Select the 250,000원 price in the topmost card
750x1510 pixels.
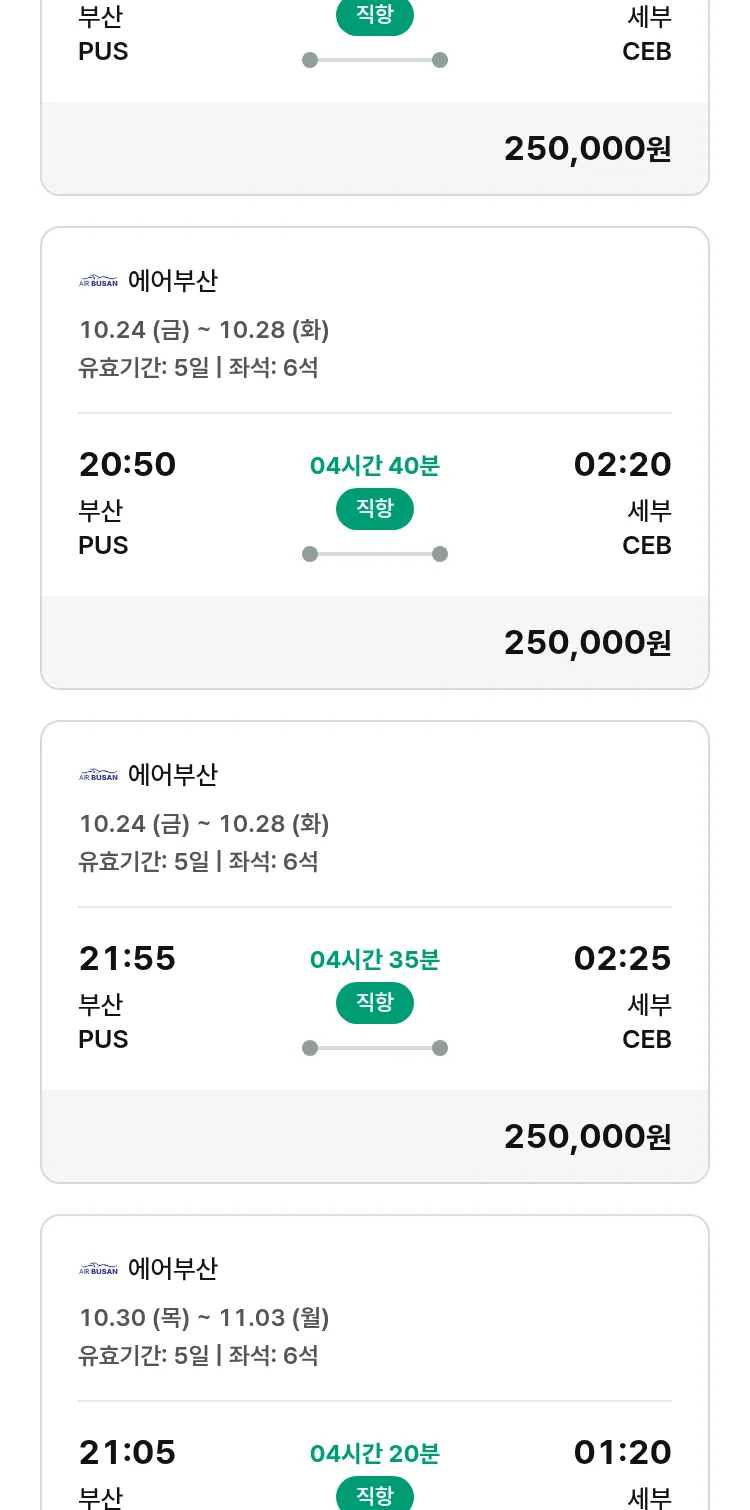click(587, 149)
